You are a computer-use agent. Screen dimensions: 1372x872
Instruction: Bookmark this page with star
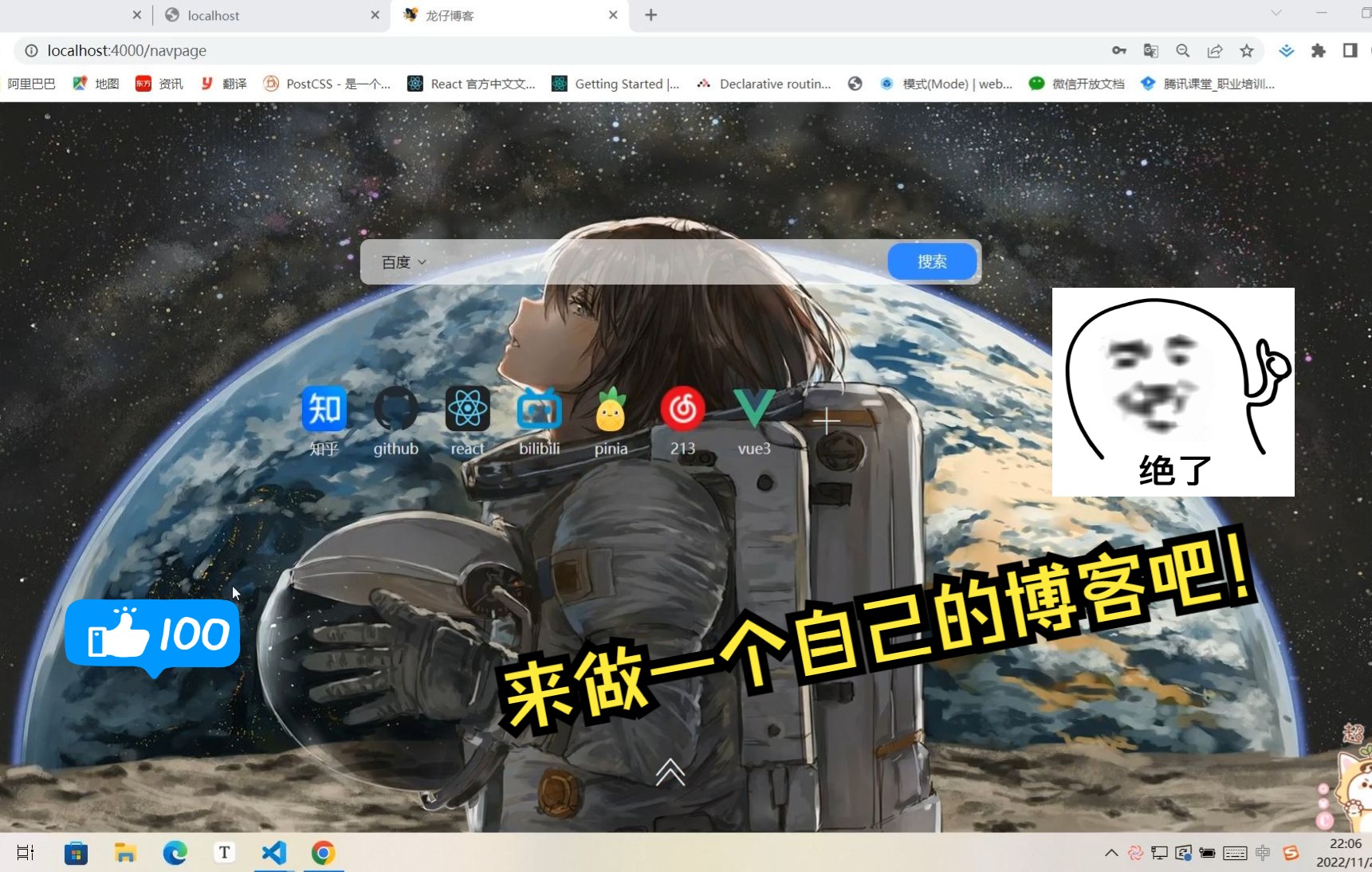[x=1247, y=51]
